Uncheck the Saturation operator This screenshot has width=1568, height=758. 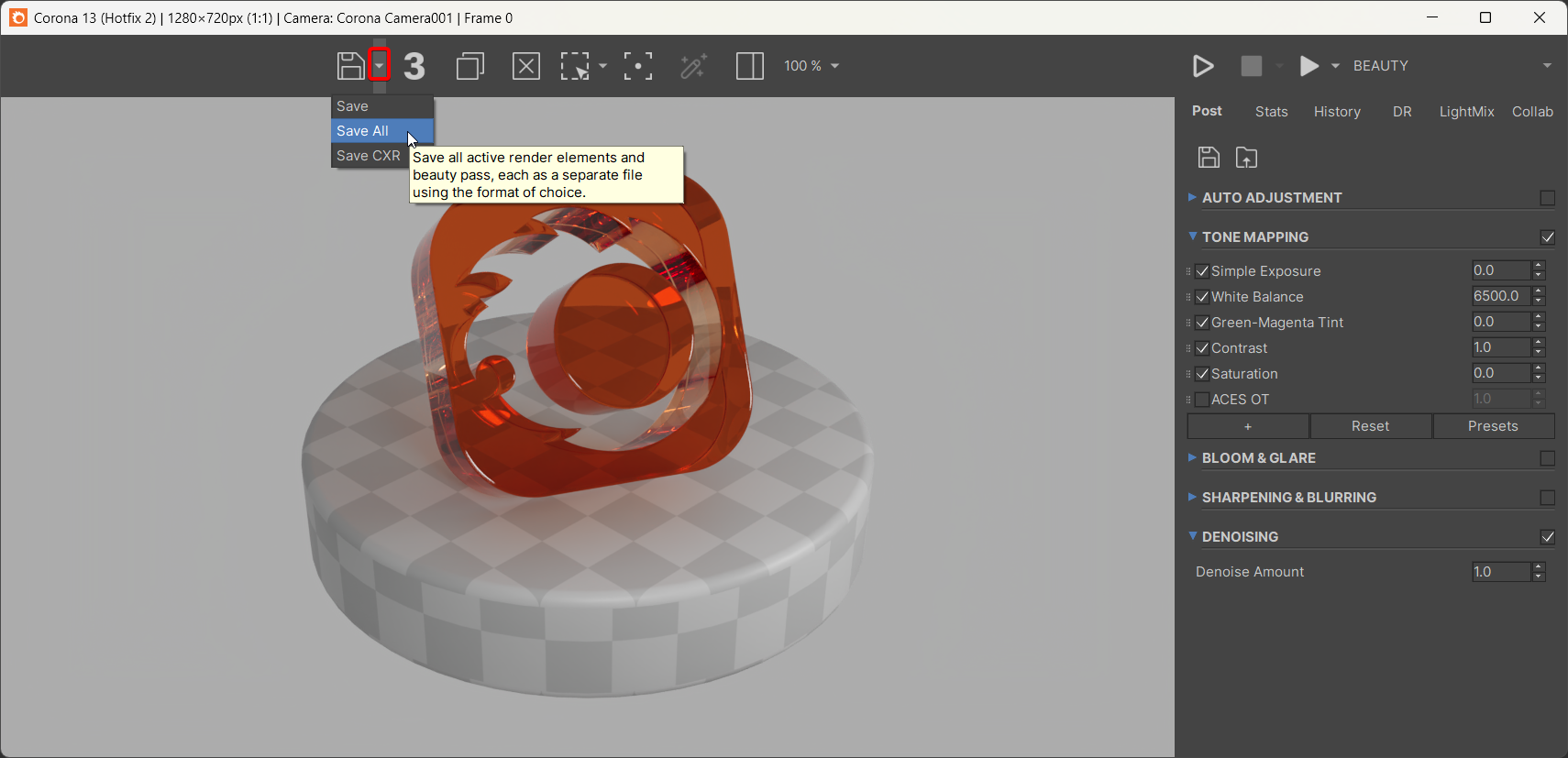tap(1202, 374)
